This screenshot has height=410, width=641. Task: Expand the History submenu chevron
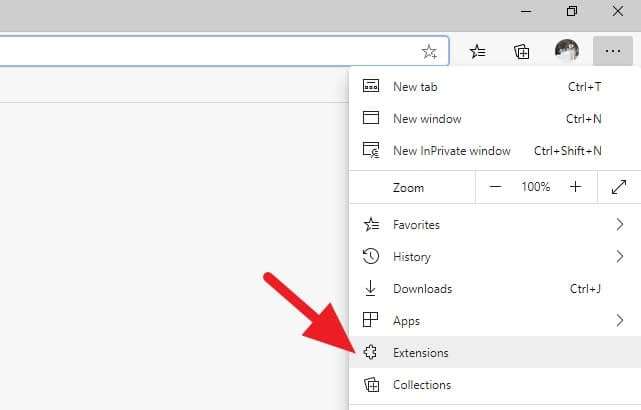coord(620,256)
